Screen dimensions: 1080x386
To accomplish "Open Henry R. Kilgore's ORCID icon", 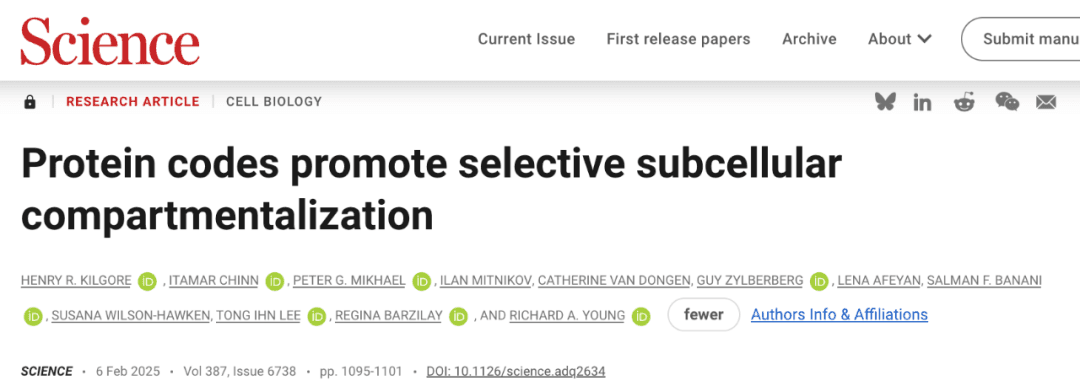I will pyautogui.click(x=147, y=281).
